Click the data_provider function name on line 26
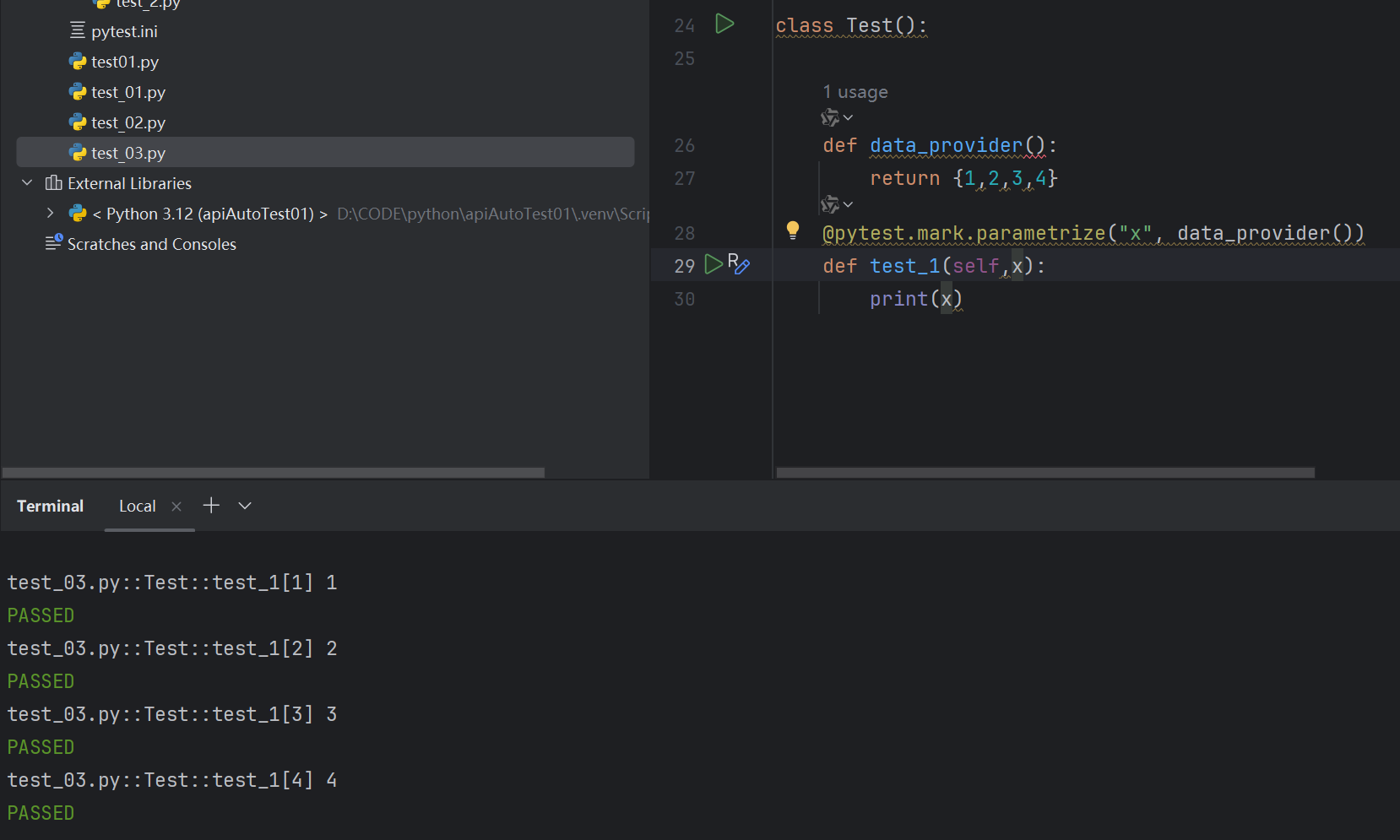The image size is (1400, 840). point(946,145)
